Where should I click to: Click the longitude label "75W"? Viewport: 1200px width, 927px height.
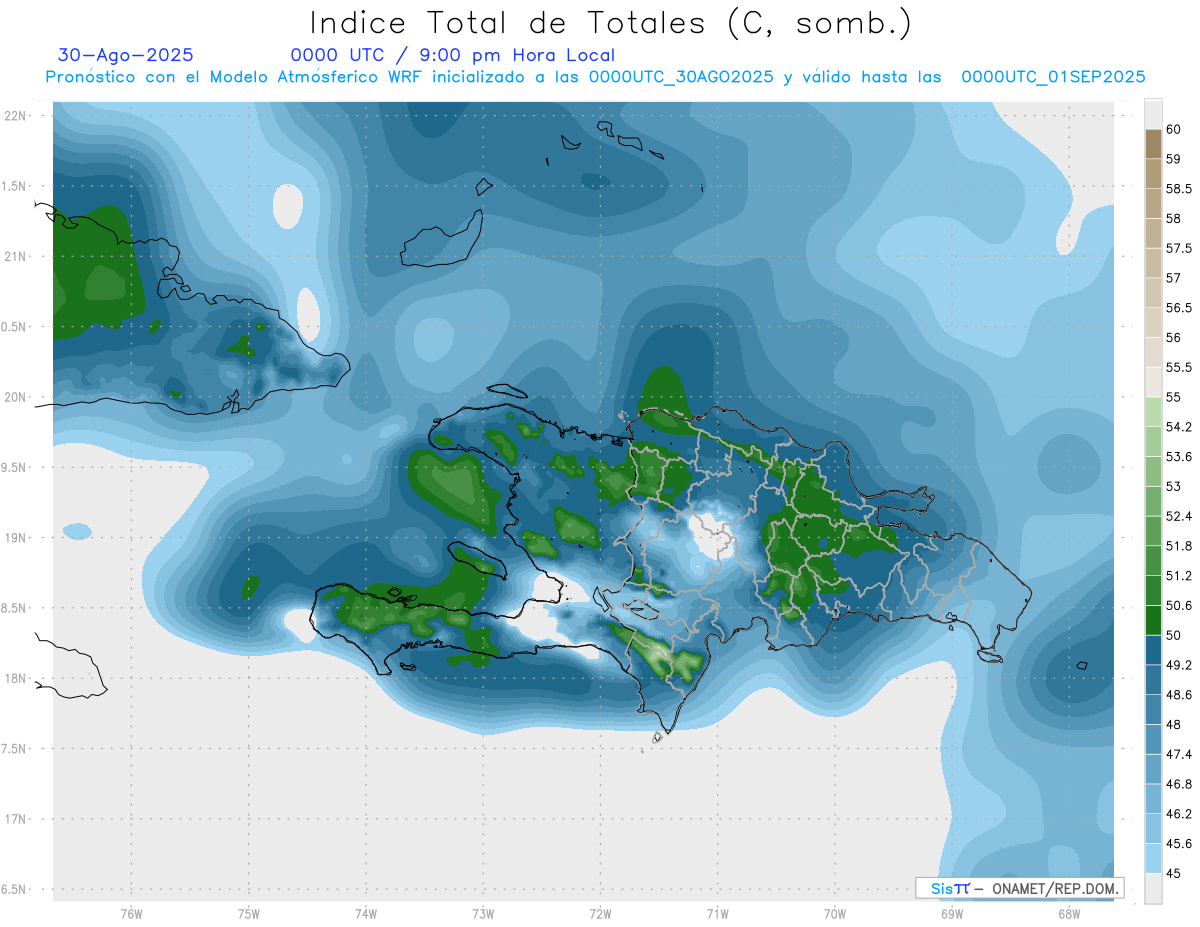click(x=249, y=912)
